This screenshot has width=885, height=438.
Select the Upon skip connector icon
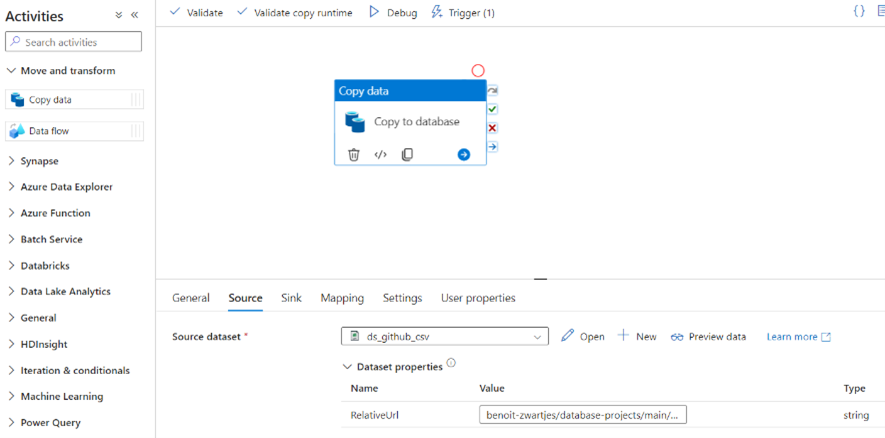click(x=492, y=90)
